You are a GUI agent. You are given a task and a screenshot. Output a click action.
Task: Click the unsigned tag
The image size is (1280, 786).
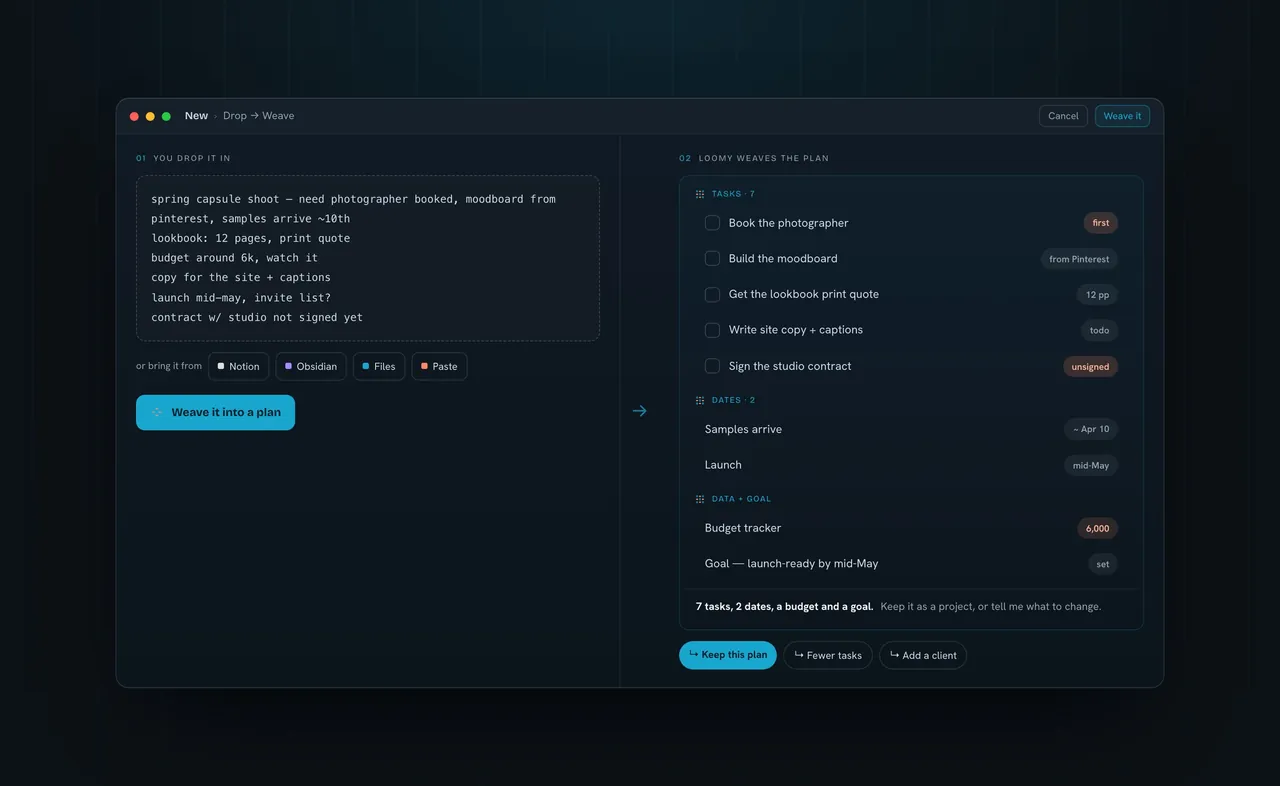[x=1090, y=367]
